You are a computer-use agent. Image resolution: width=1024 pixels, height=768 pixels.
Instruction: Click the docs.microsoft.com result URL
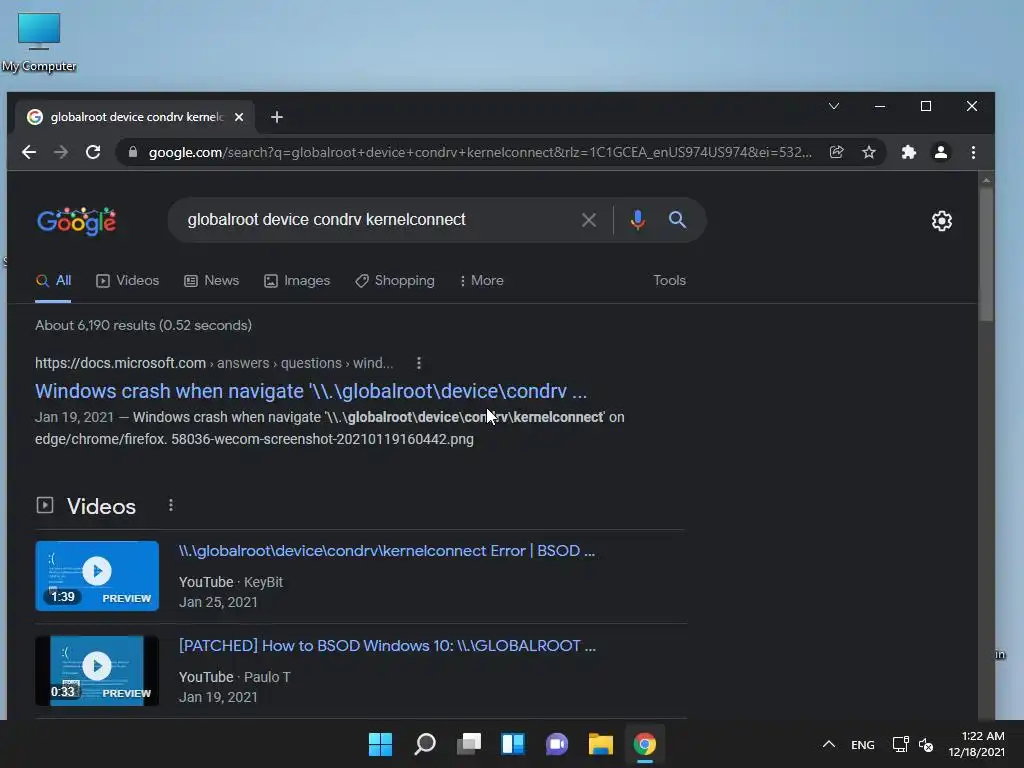click(214, 363)
